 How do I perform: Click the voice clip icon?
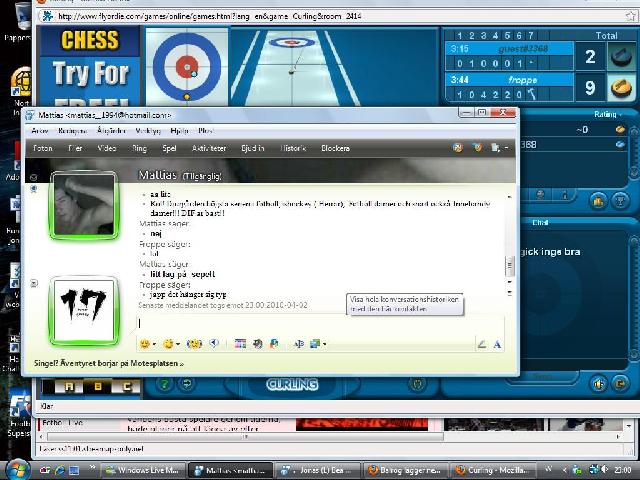click(214, 344)
